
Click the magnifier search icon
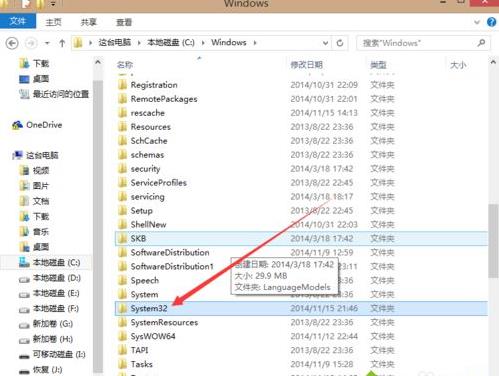[481, 43]
